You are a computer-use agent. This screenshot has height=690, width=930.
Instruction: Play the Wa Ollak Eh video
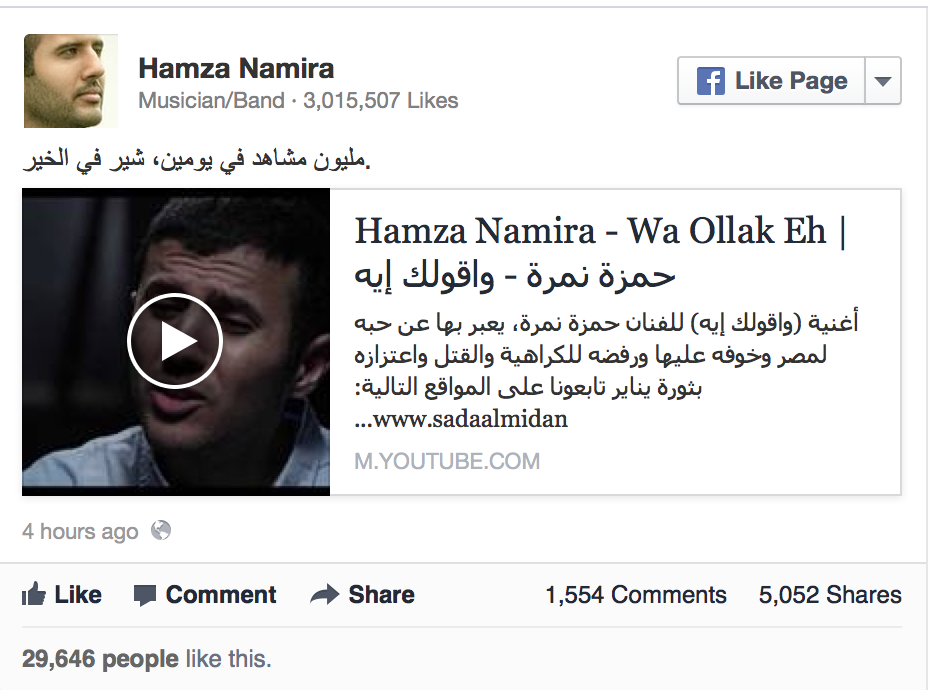(175, 341)
